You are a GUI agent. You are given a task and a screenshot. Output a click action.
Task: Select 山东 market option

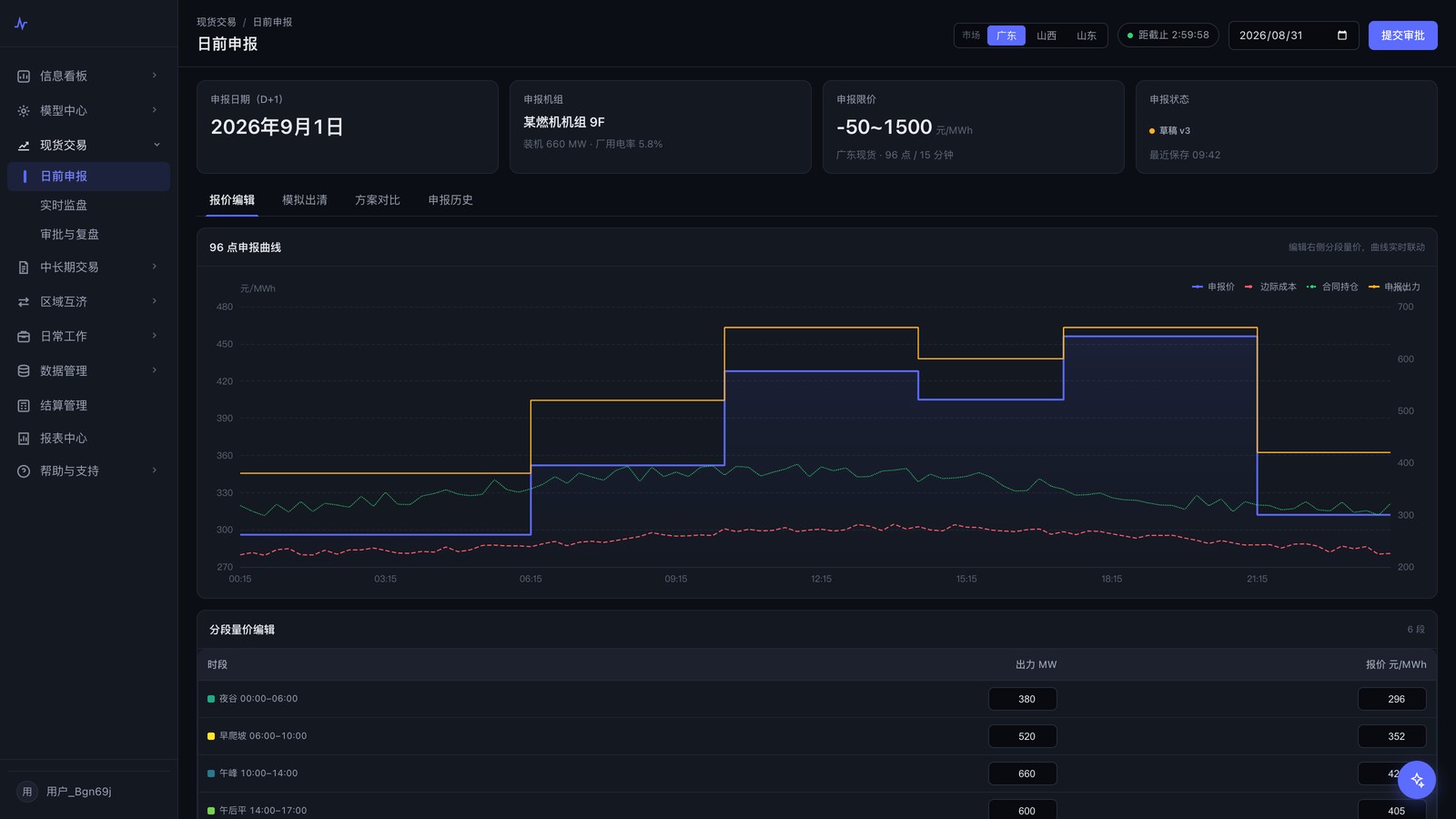(1087, 35)
